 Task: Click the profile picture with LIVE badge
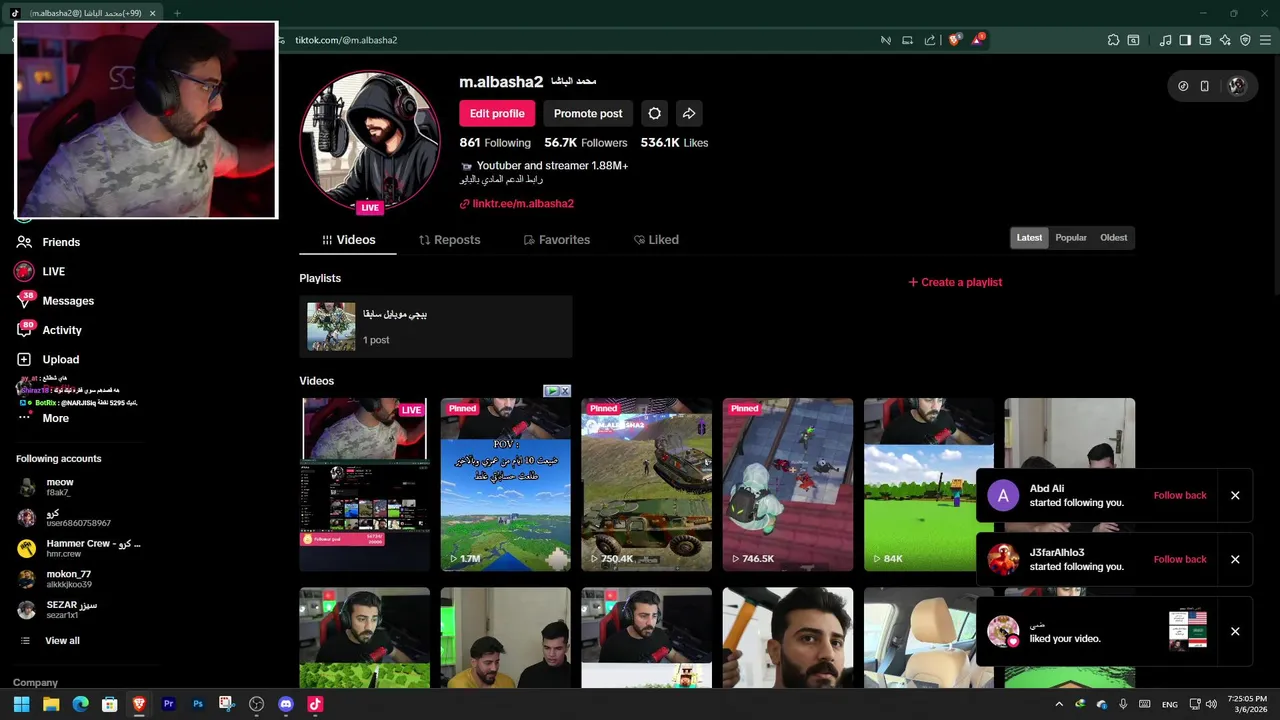(x=370, y=140)
